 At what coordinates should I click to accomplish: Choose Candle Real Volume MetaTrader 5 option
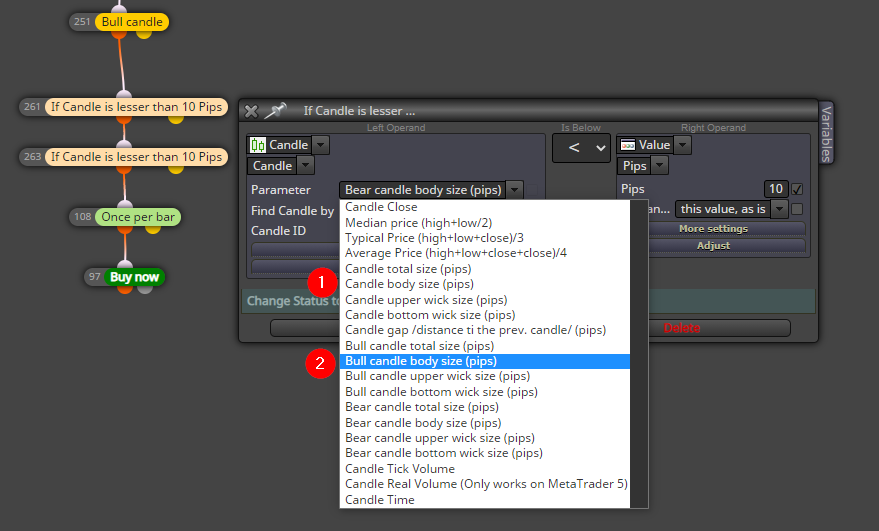[484, 483]
